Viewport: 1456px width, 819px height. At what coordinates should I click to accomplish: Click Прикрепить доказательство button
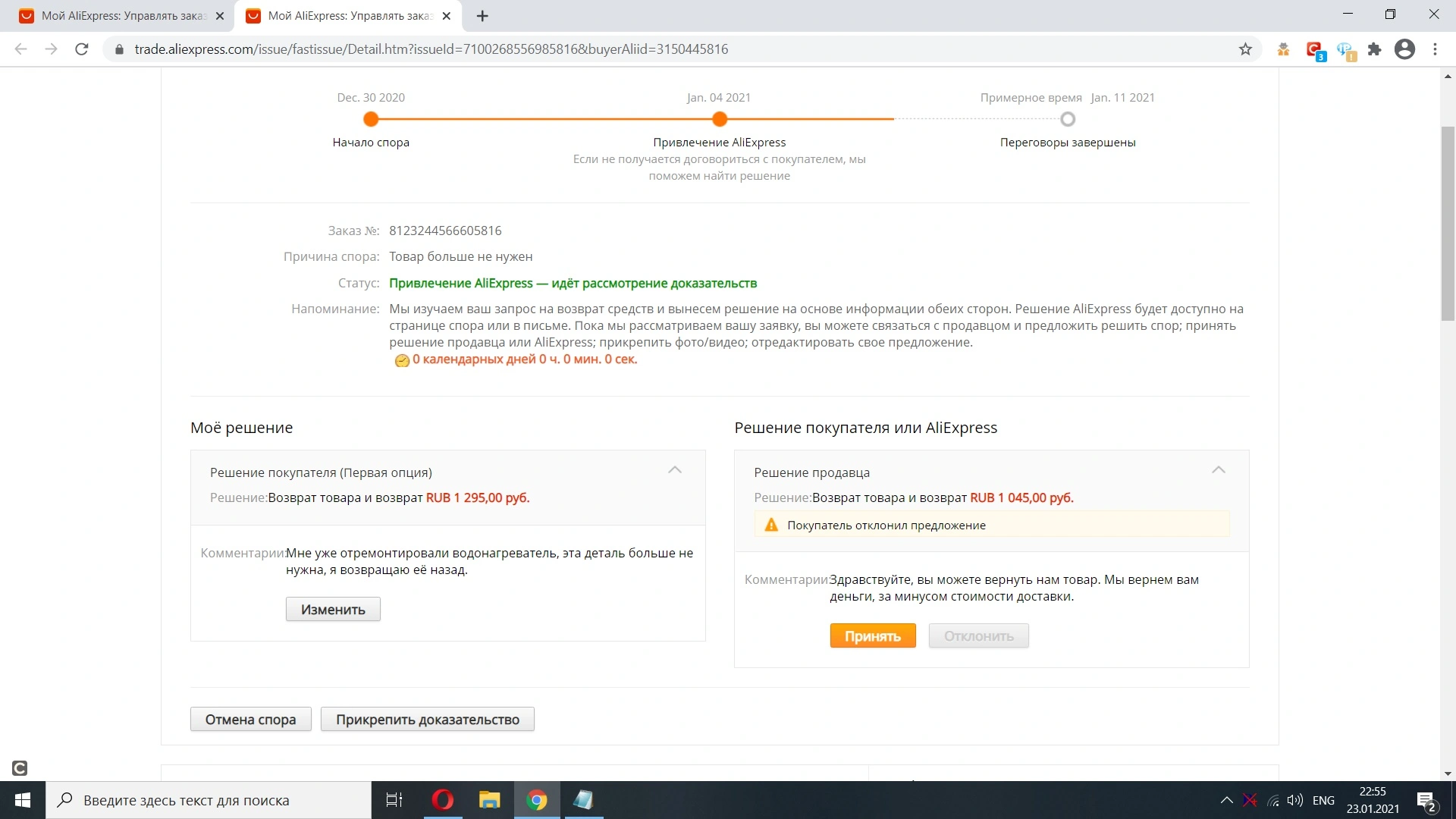pos(428,719)
